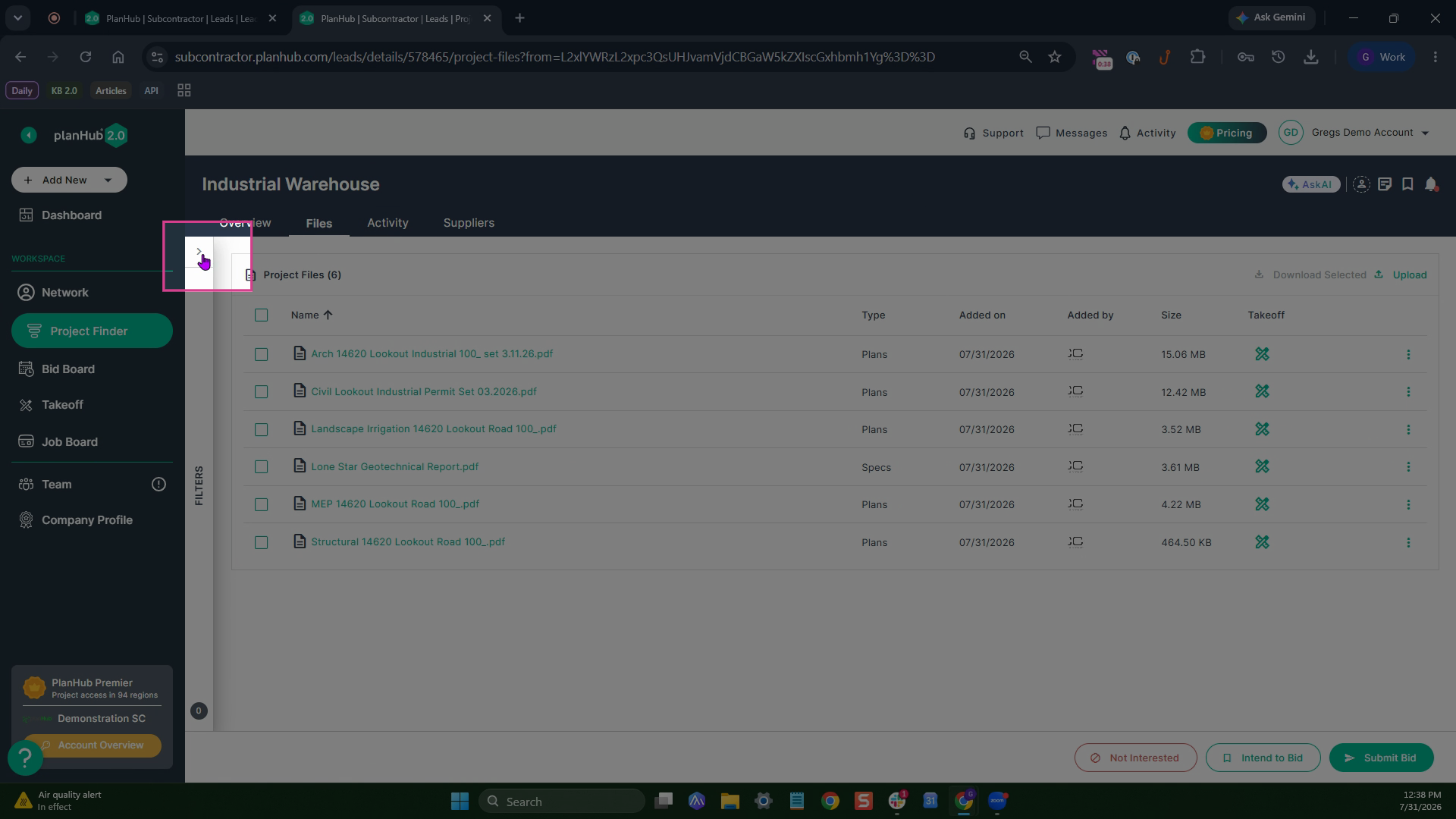The image size is (1456, 819).
Task: Switch to the Overview tab
Action: pos(245,223)
